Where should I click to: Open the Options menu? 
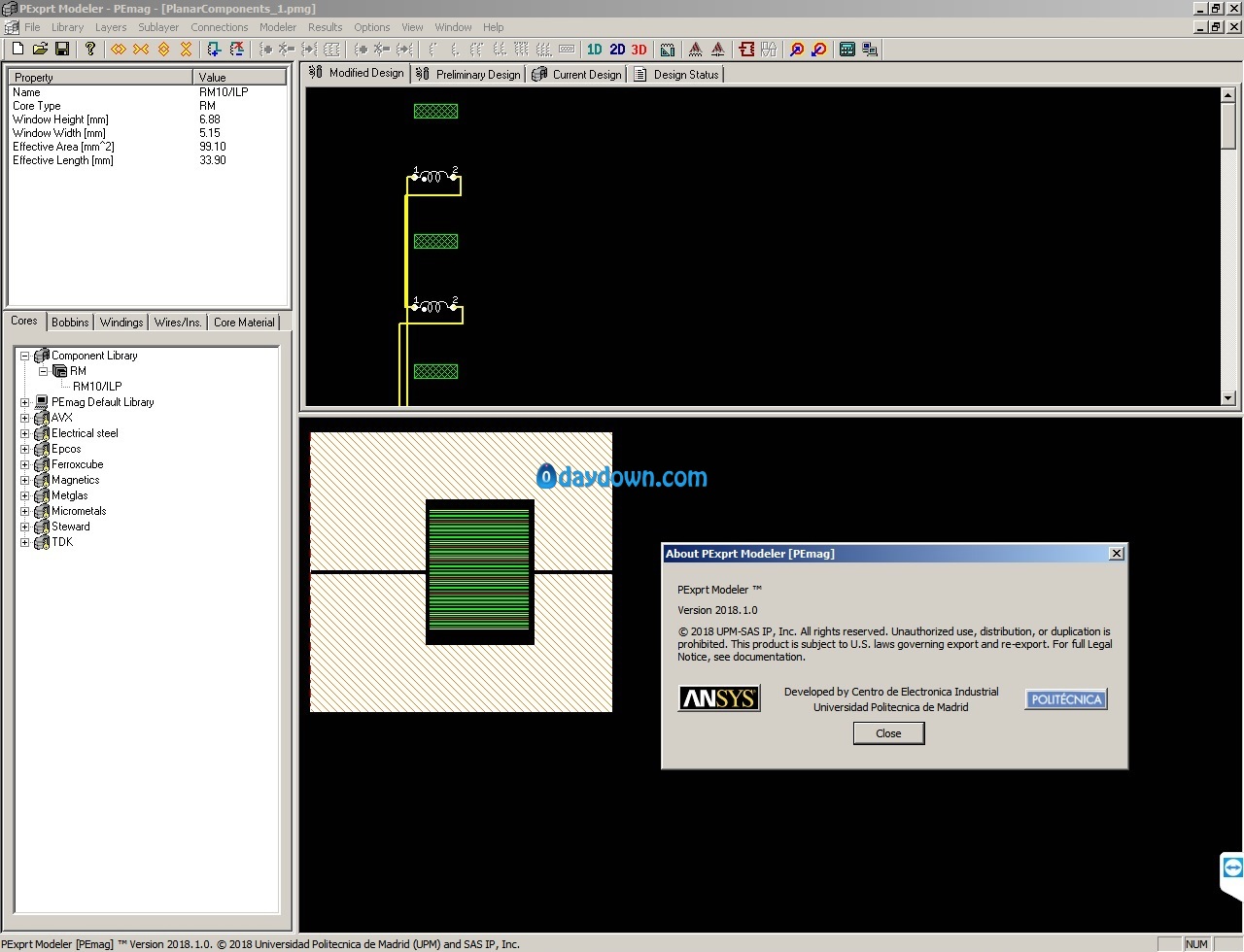[372, 27]
